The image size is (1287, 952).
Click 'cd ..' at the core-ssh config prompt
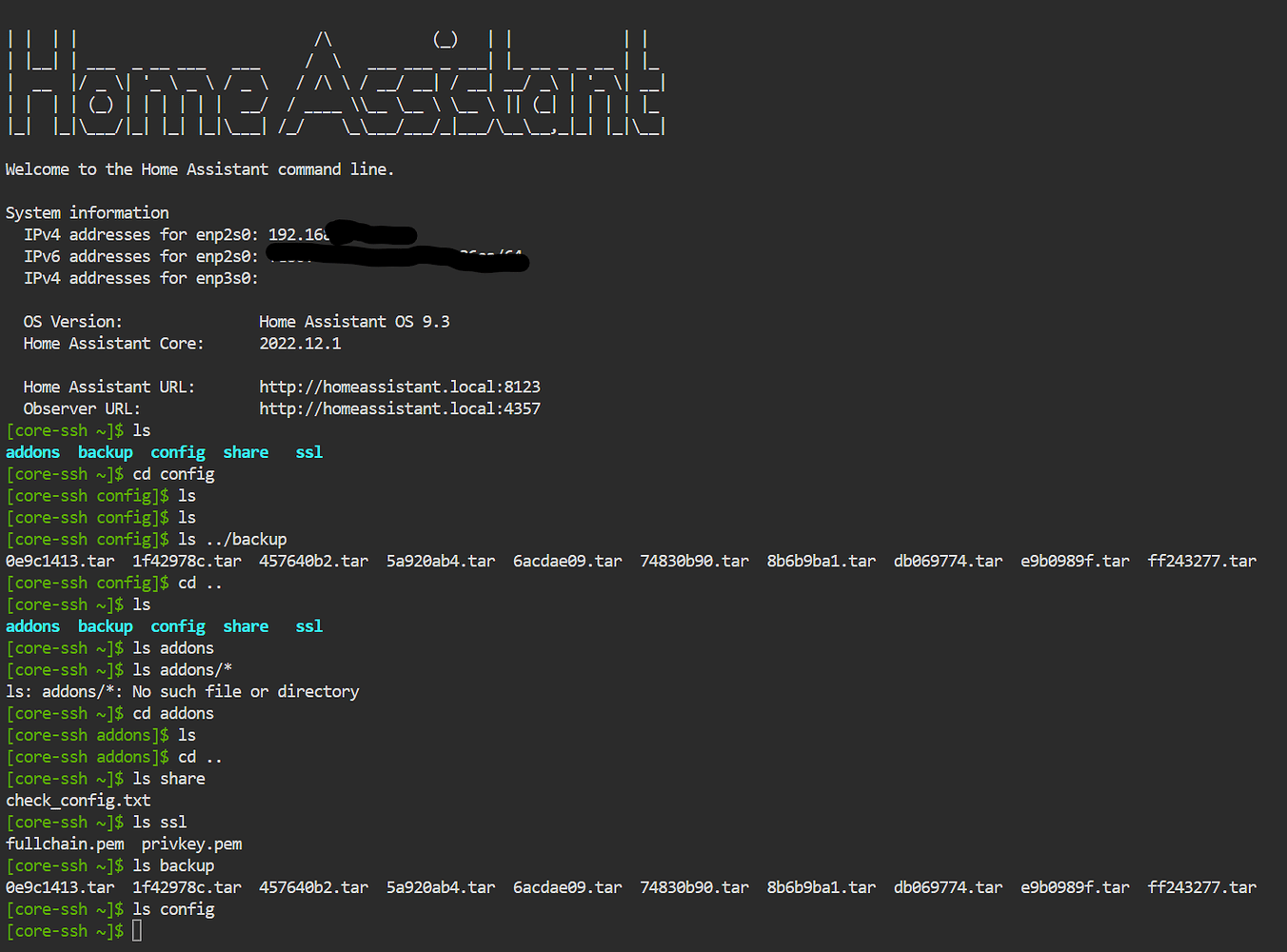click(200, 584)
